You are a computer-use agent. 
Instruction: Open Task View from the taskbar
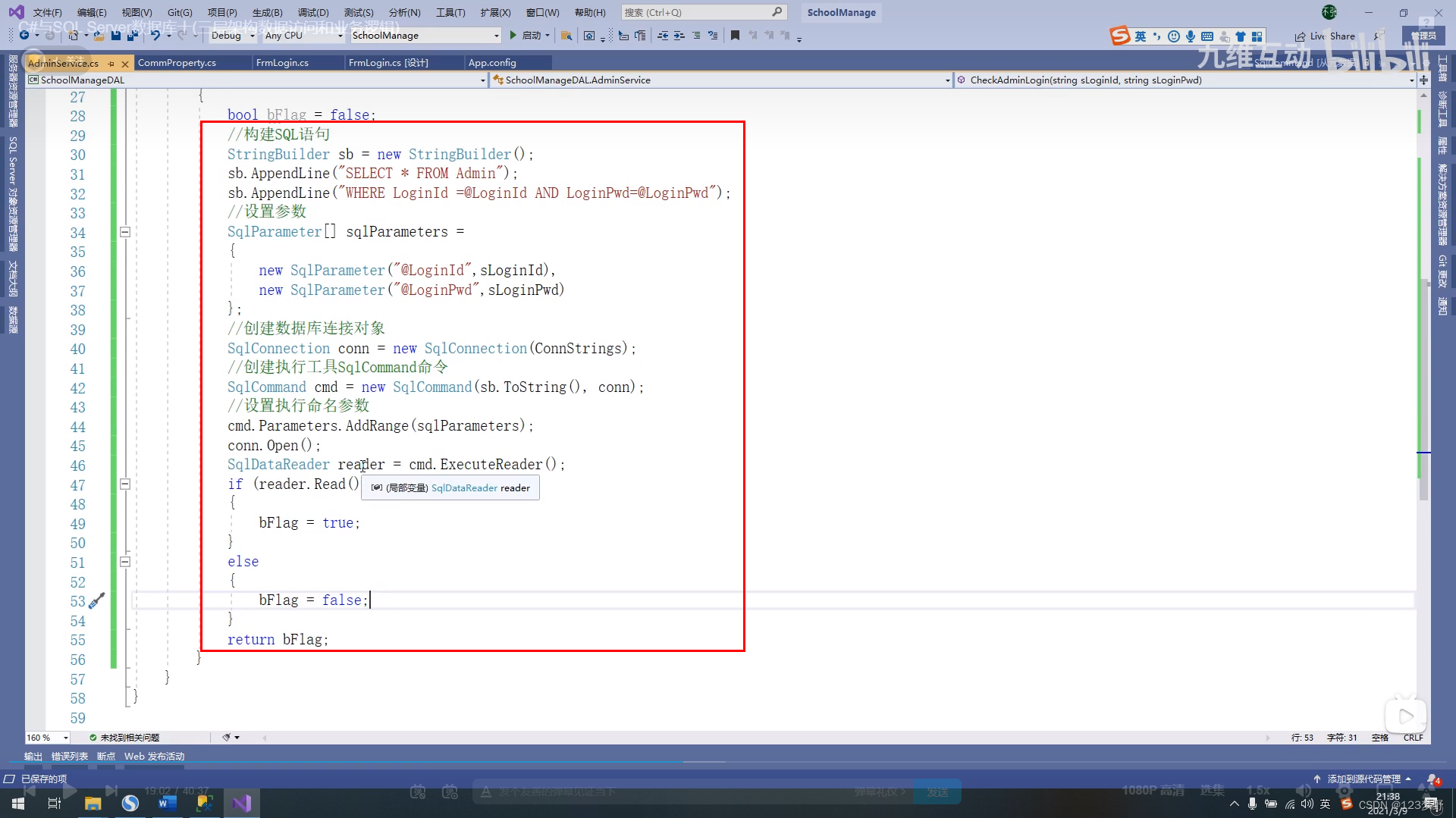pyautogui.click(x=55, y=803)
